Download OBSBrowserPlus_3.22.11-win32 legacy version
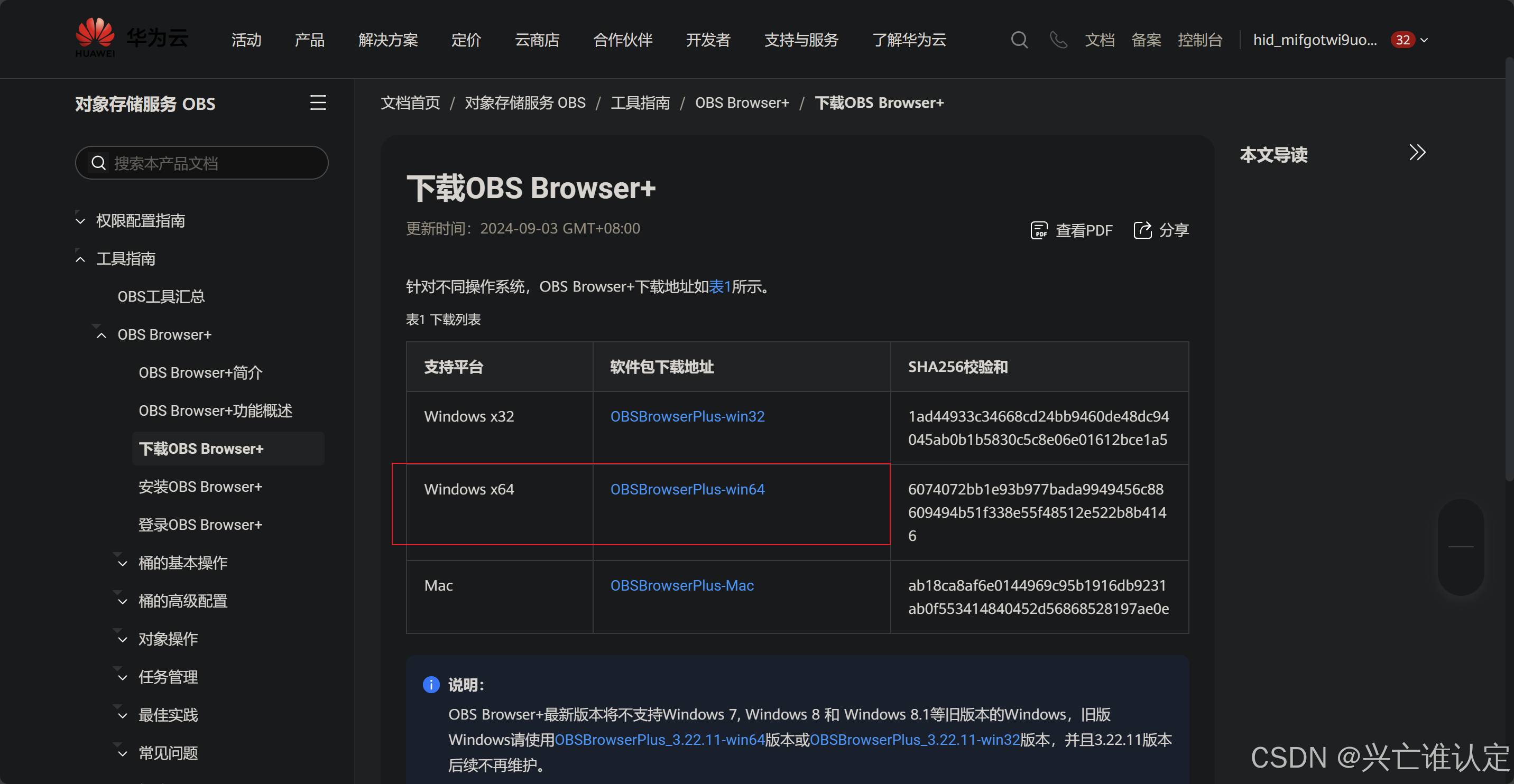Viewport: 1514px width, 784px height. tap(915, 740)
